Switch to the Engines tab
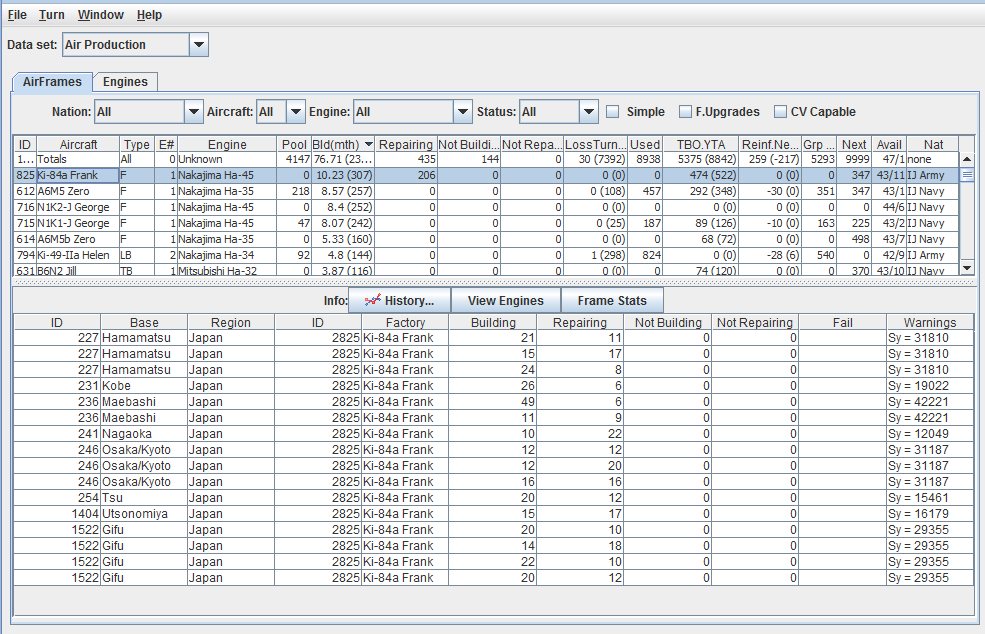The height and width of the screenshot is (634, 985). [125, 82]
